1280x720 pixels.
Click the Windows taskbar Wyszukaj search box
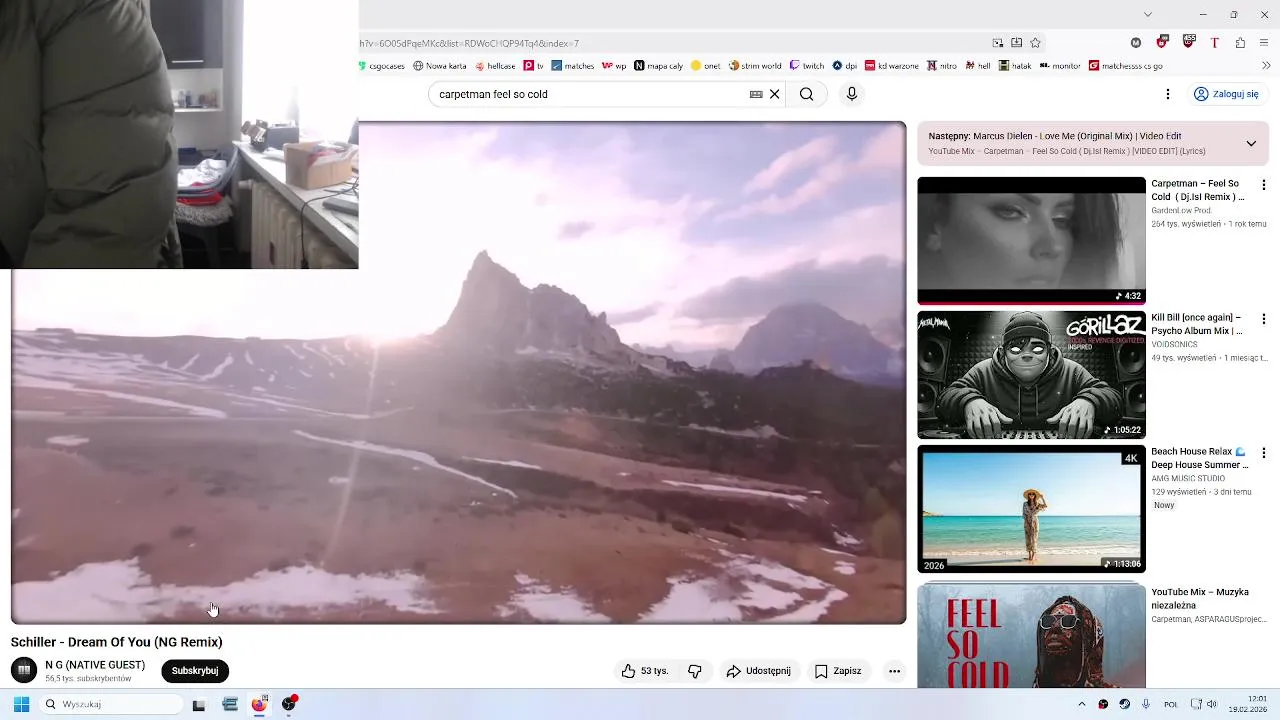click(x=112, y=704)
